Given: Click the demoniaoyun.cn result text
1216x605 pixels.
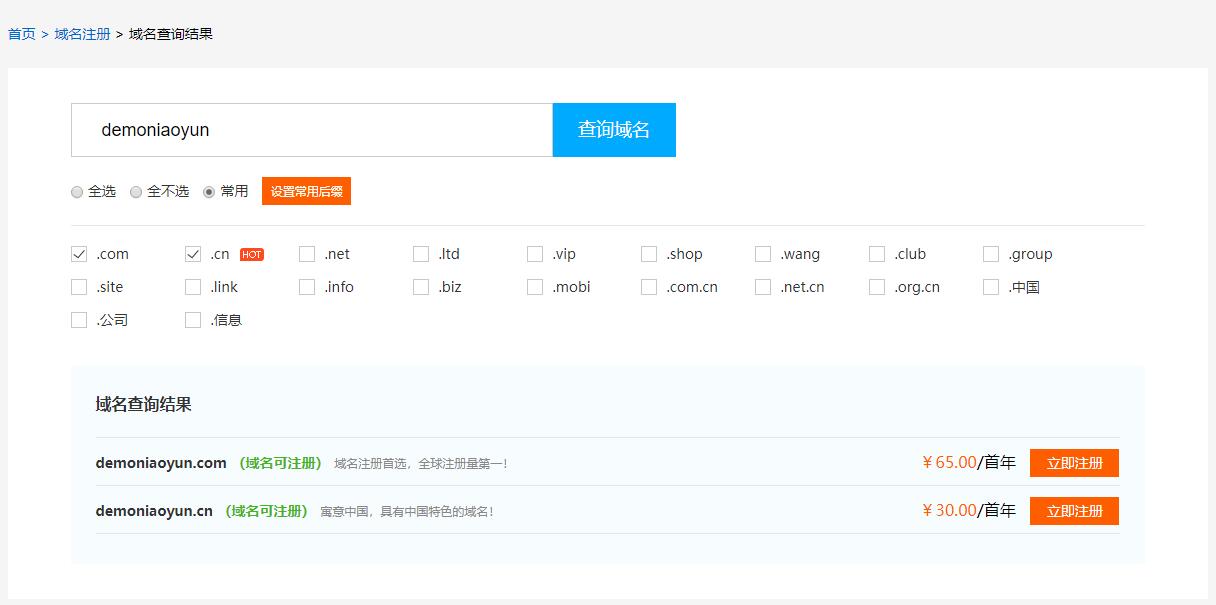Looking at the screenshot, I should tap(154, 511).
